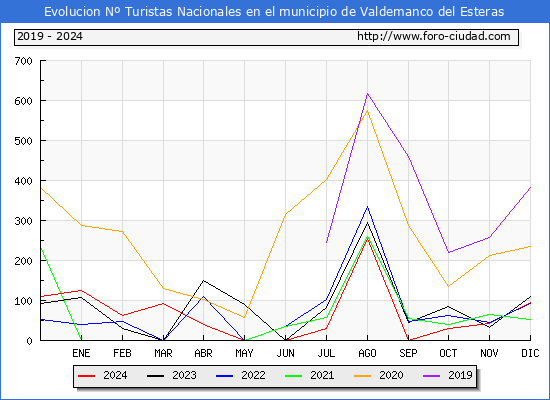Click the 700 y-axis value

click(24, 61)
